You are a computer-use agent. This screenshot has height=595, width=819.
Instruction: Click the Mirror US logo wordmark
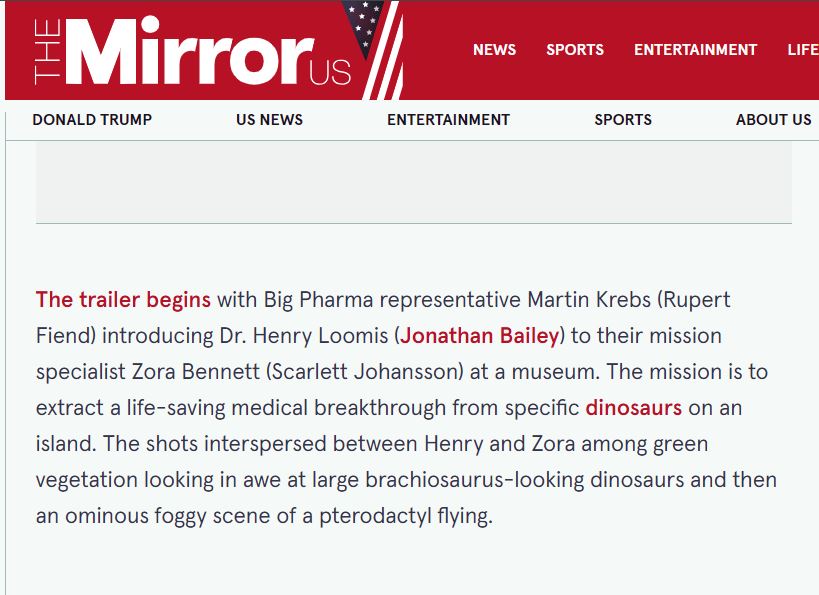coord(193,51)
